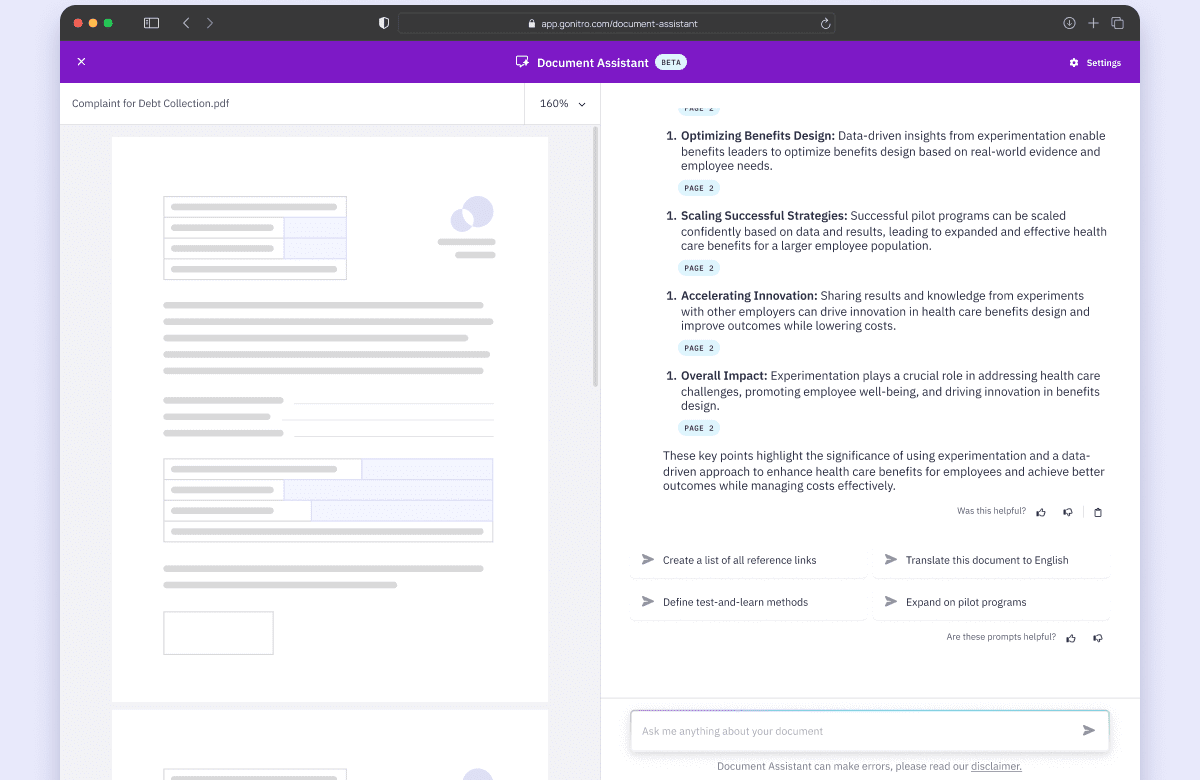Thumbs down 'Are these prompts helpful?'
Screen dimensions: 1200x780
tap(1098, 638)
